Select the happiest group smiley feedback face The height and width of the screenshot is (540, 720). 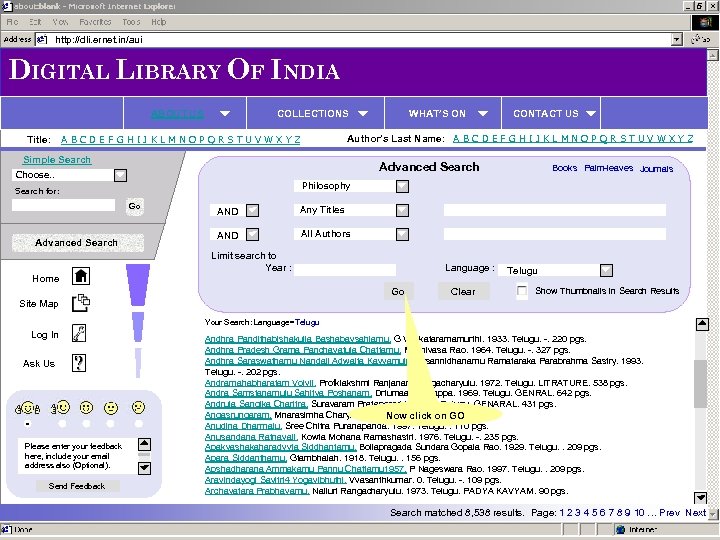28,408
